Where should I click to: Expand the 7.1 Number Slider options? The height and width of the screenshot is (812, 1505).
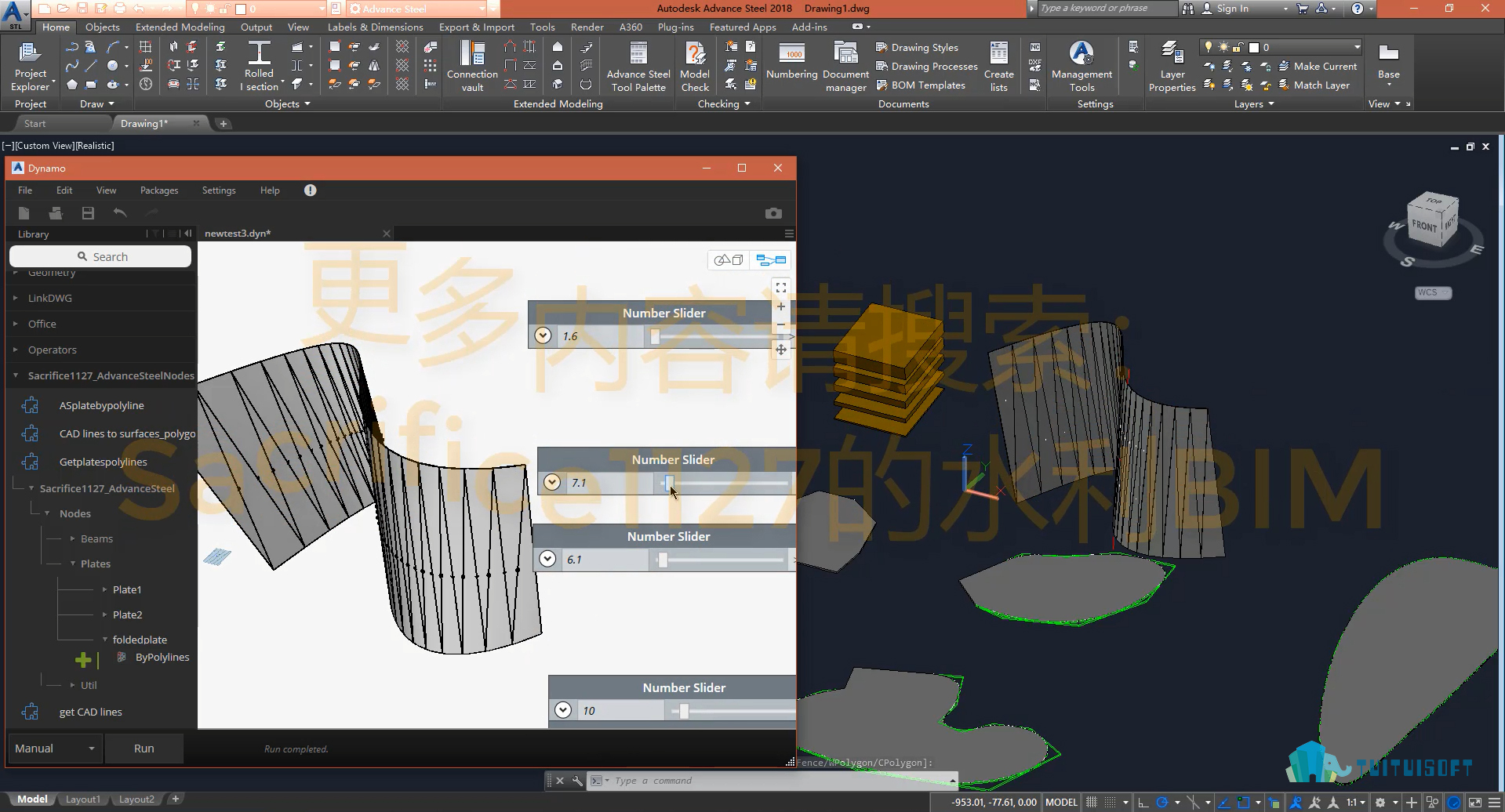tap(552, 483)
